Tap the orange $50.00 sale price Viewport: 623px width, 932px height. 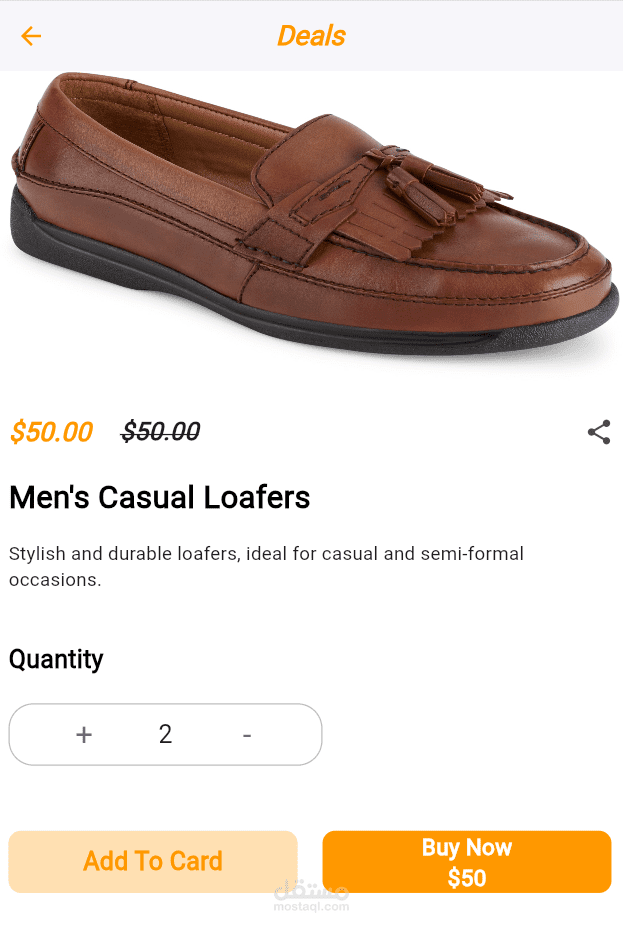coord(51,432)
